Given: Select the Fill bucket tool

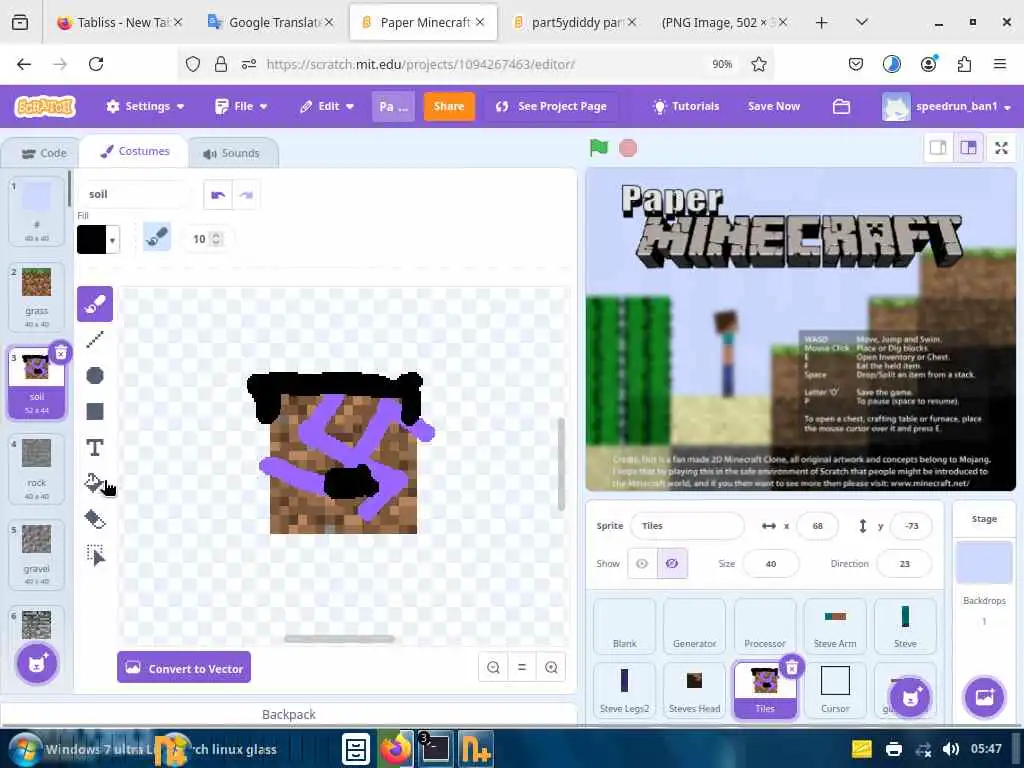Looking at the screenshot, I should click(x=95, y=483).
